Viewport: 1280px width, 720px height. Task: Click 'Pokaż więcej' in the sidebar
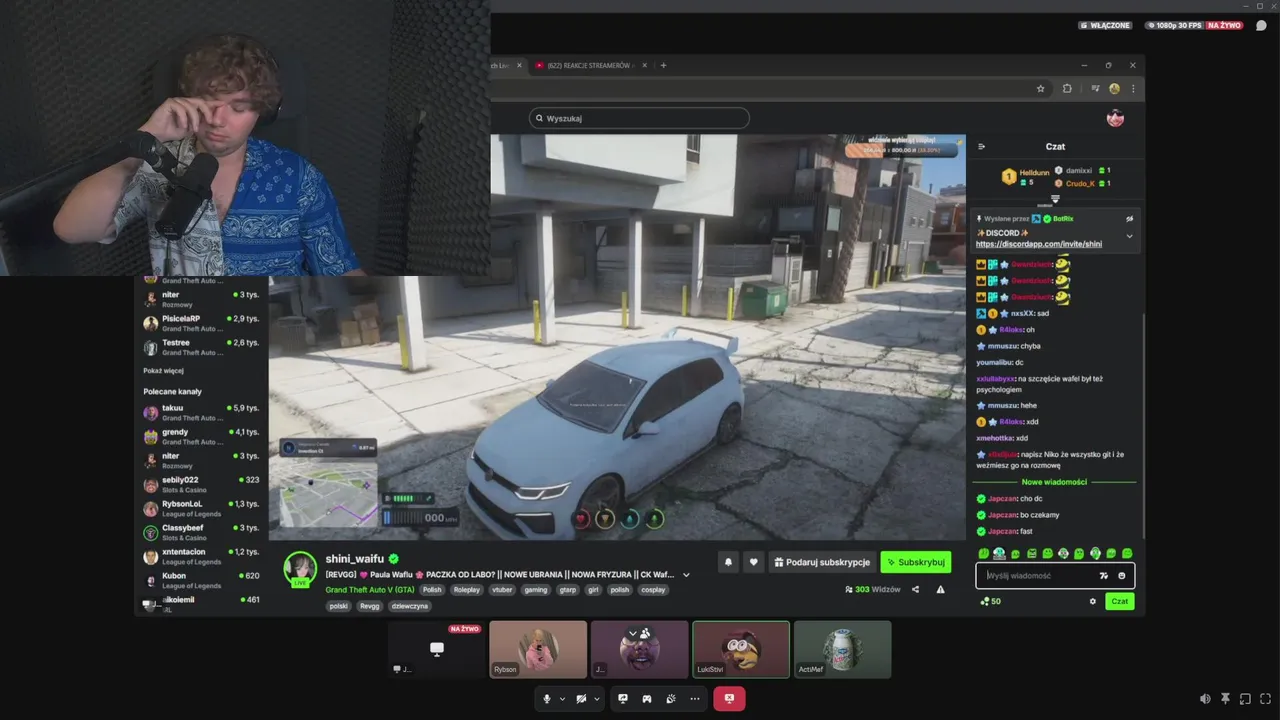(x=163, y=371)
